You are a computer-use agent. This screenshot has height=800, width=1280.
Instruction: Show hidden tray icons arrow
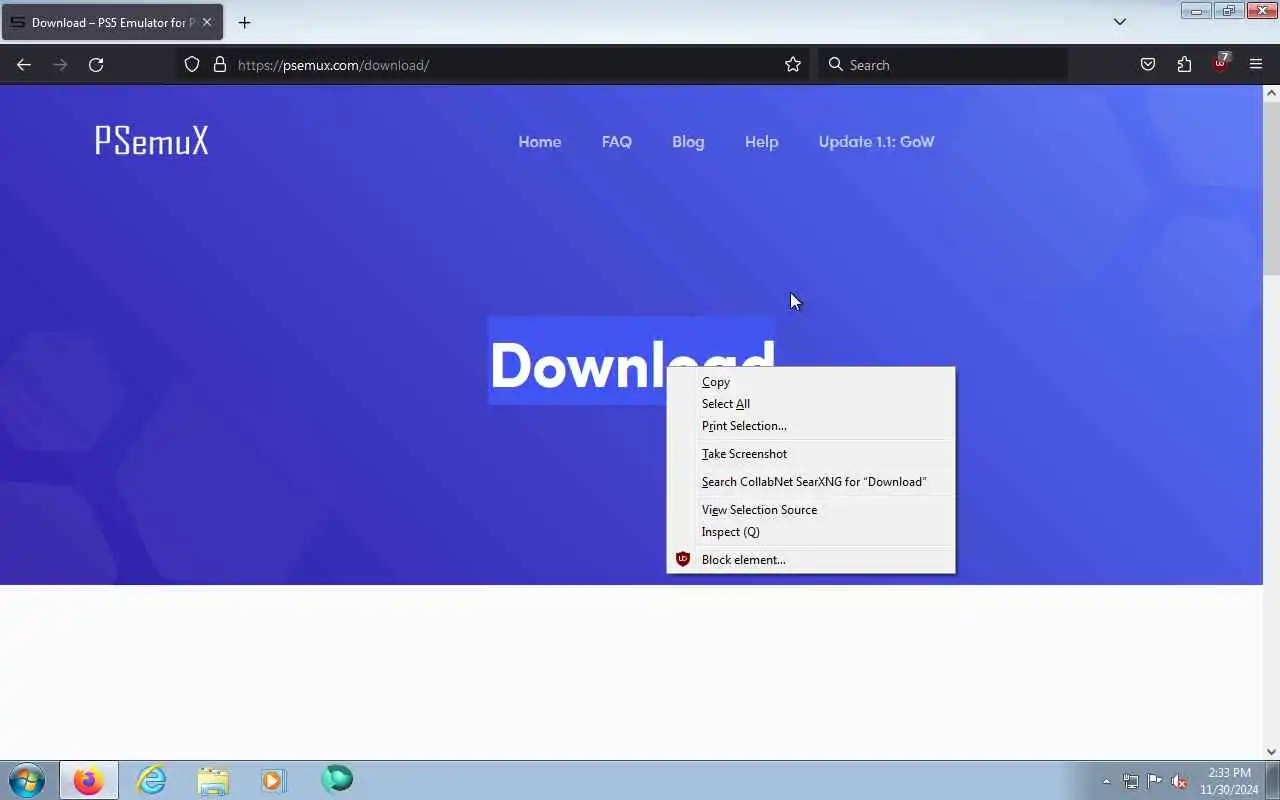coord(1106,782)
